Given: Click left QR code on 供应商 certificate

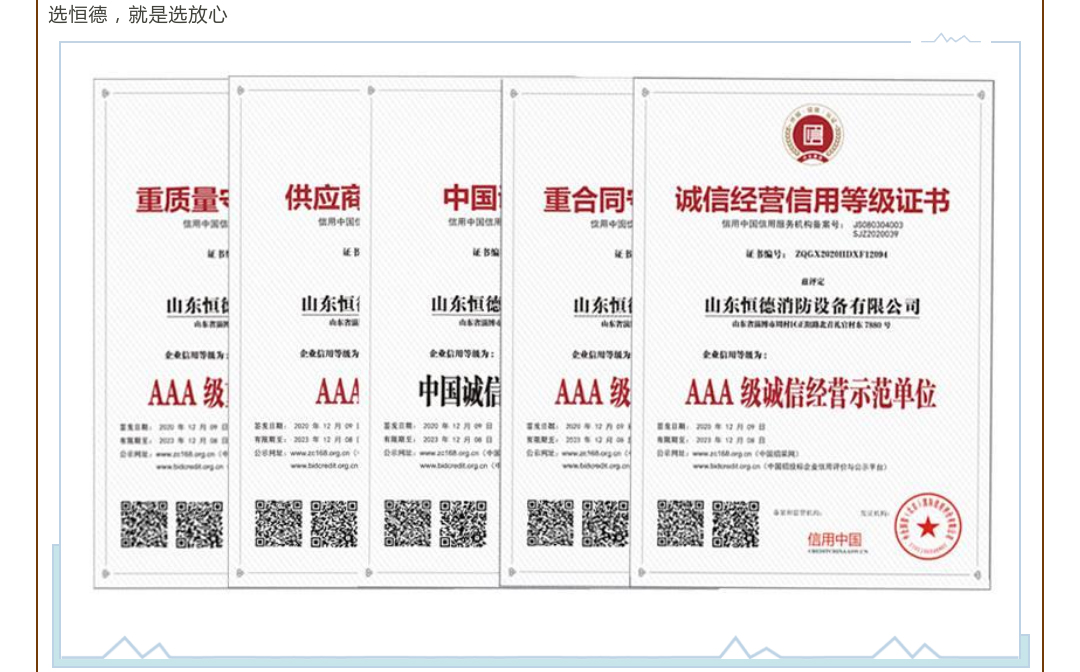Looking at the screenshot, I should (278, 523).
